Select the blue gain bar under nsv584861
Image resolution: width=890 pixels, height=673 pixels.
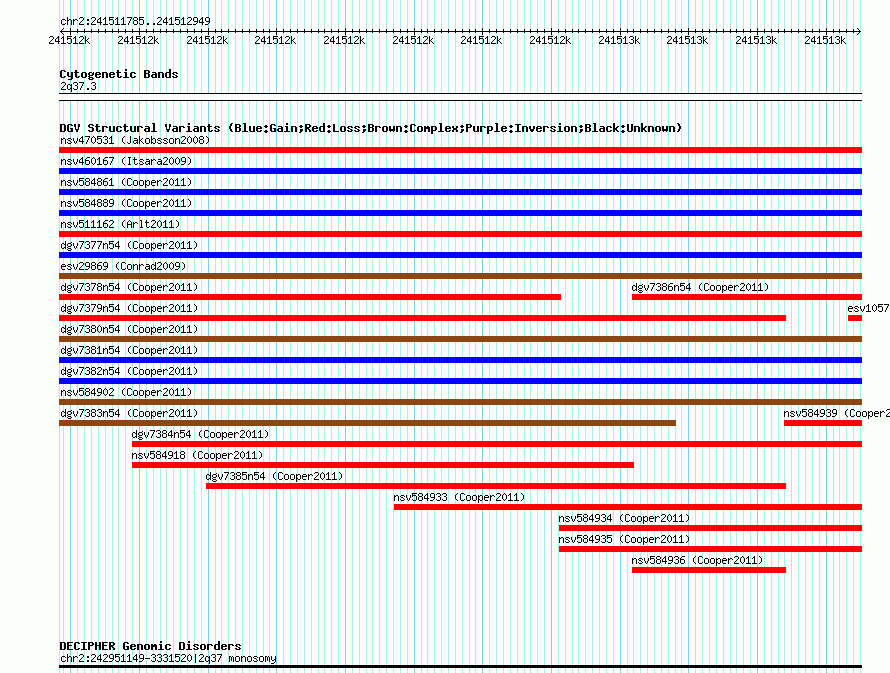coord(460,192)
